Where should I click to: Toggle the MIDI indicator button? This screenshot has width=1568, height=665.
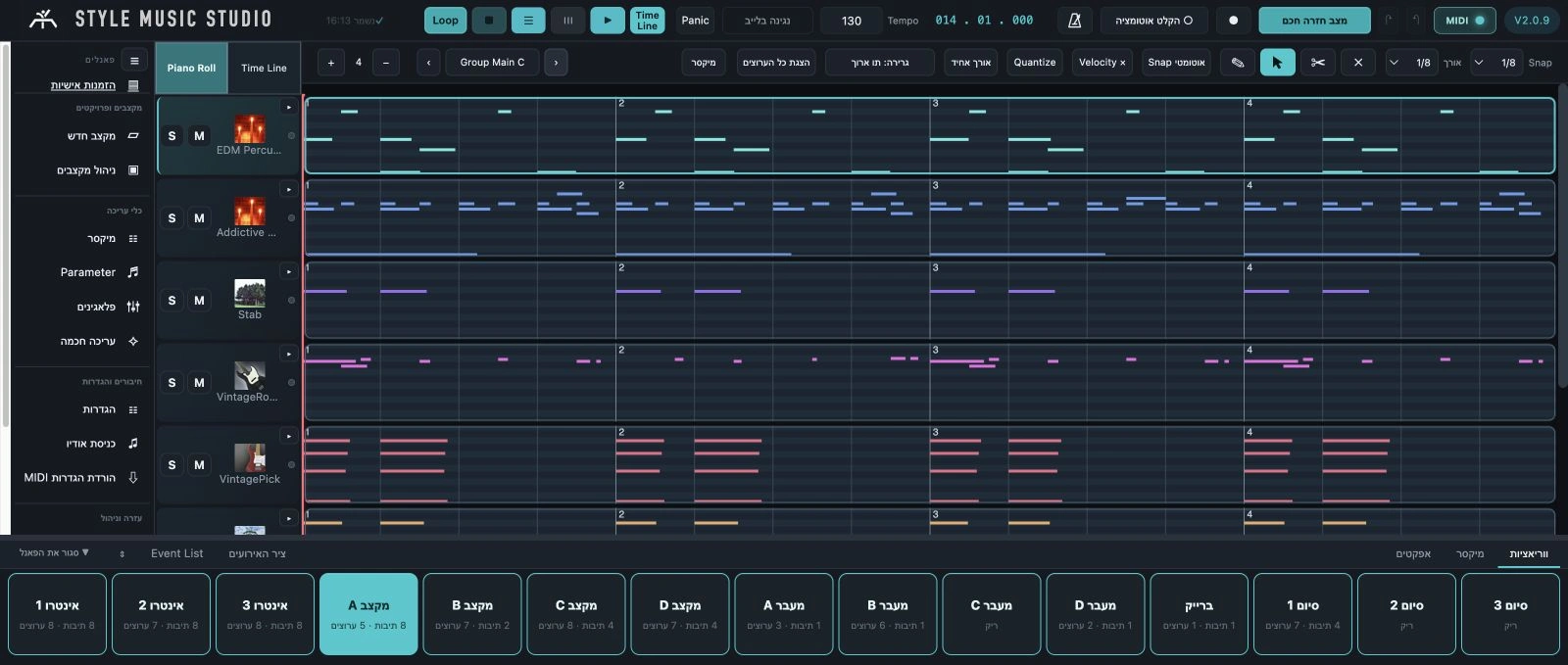[1465, 21]
